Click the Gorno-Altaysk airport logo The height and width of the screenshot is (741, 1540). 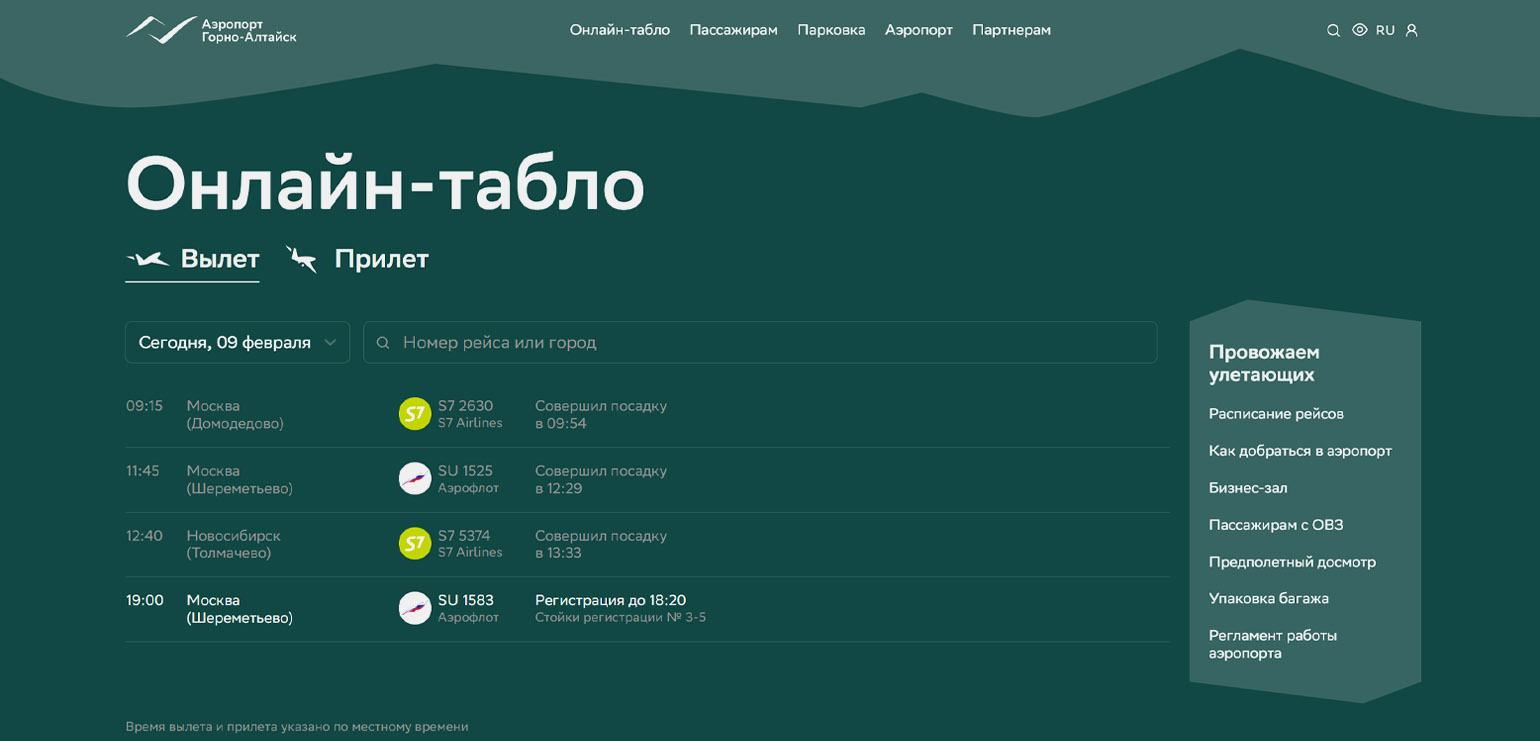tap(211, 30)
